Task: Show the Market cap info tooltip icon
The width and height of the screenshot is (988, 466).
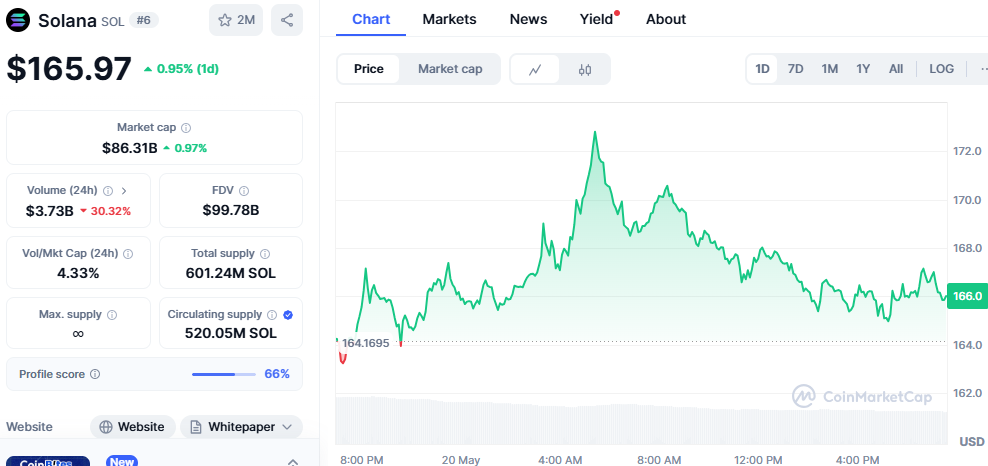Action: [186, 128]
